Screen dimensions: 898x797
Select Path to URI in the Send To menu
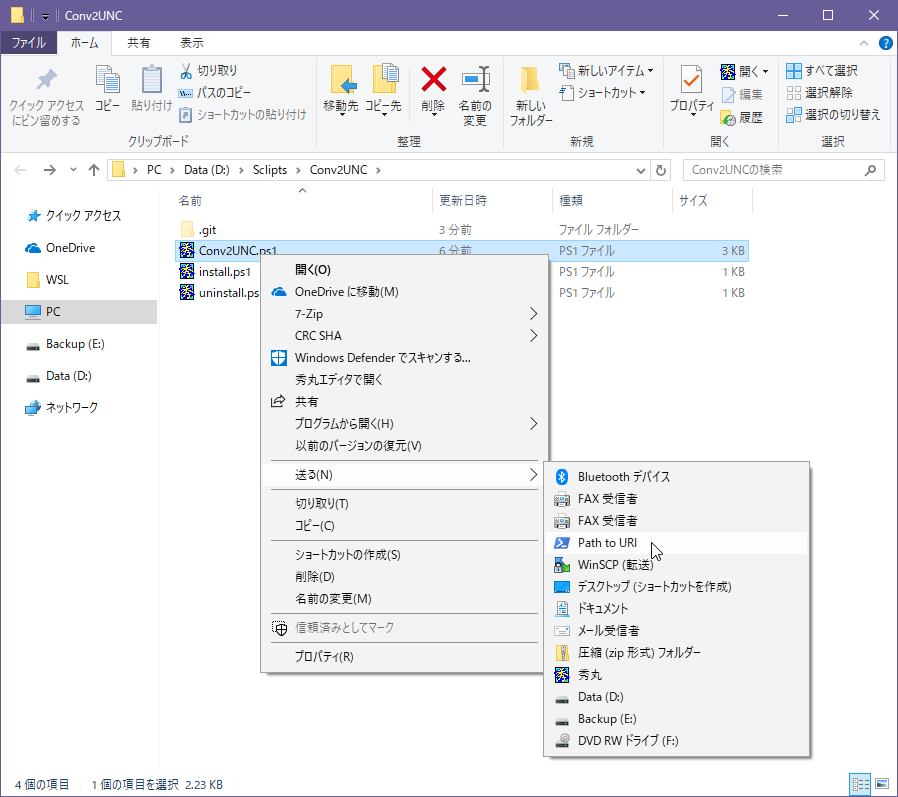[606, 543]
